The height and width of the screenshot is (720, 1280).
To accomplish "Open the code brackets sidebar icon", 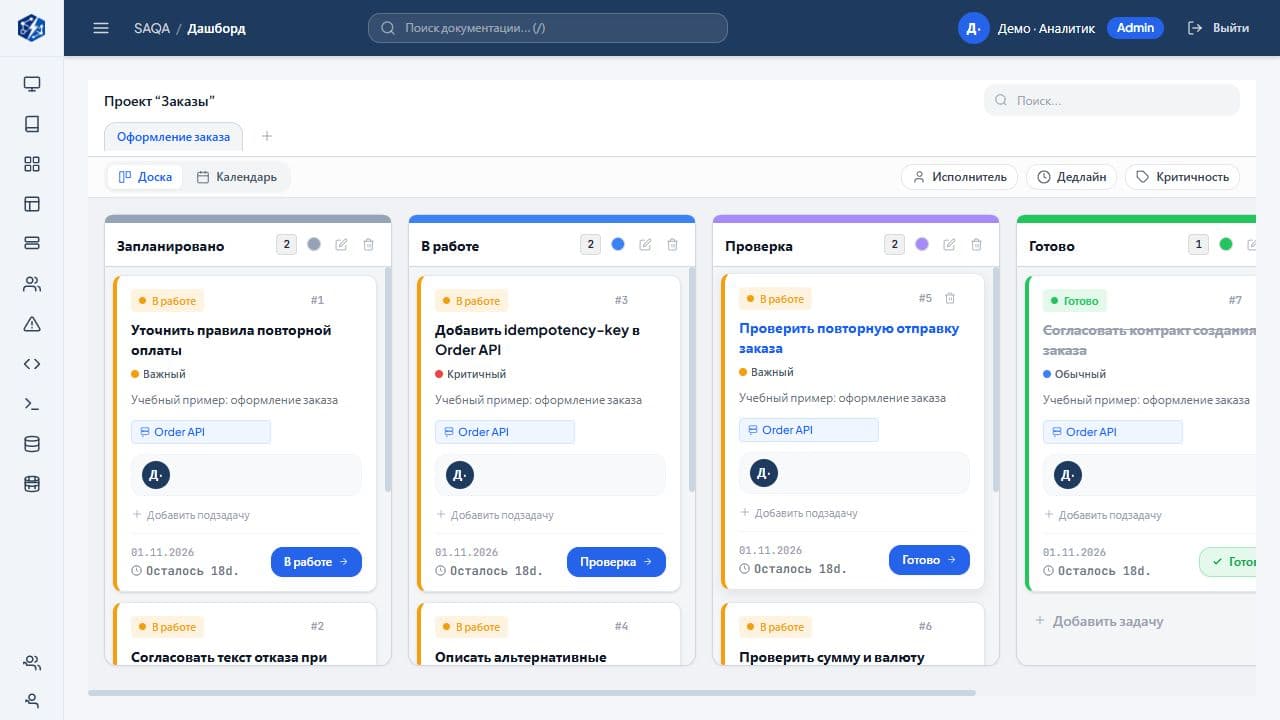I will [x=32, y=364].
